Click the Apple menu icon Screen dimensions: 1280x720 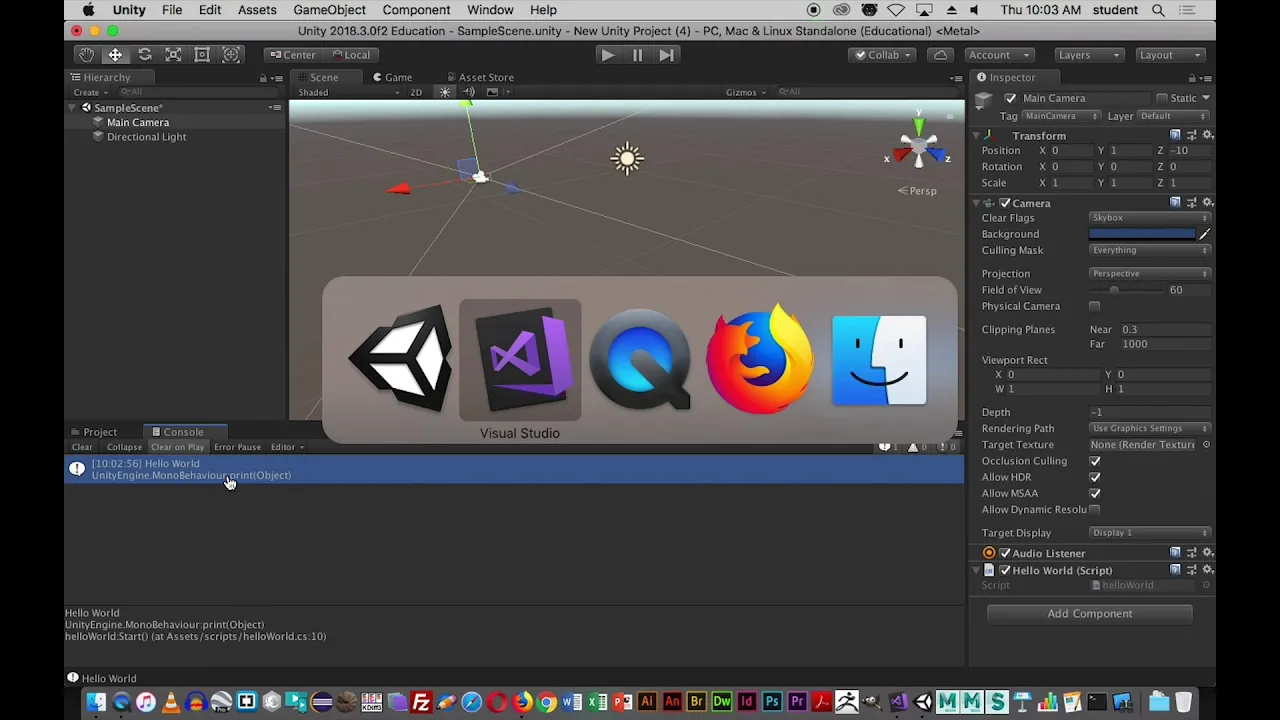click(x=88, y=10)
